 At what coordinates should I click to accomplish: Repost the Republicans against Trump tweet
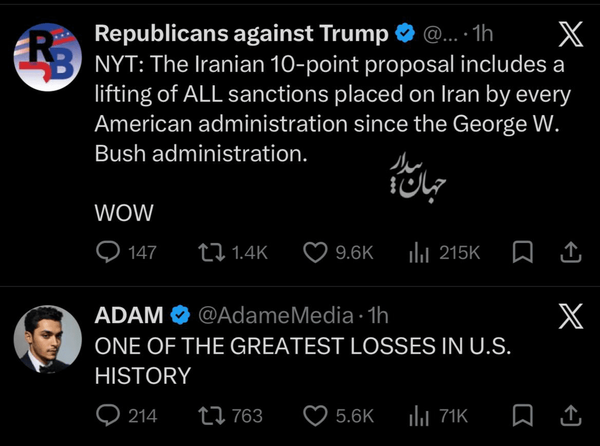coord(233,253)
